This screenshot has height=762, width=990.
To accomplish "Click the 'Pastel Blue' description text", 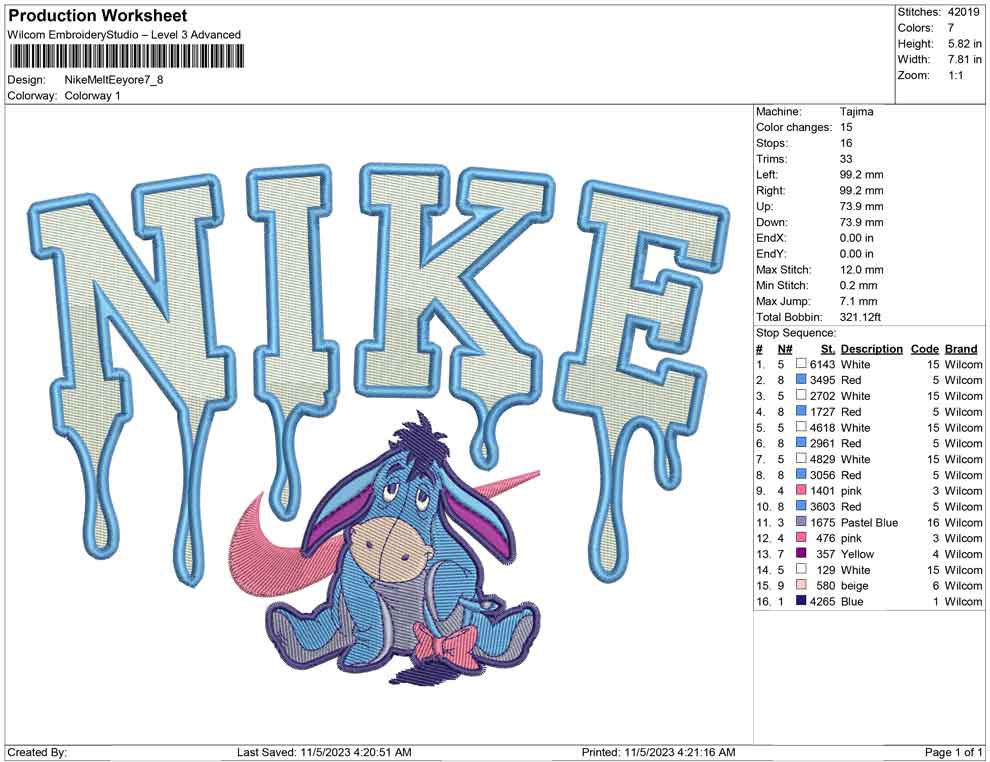I will 869,522.
